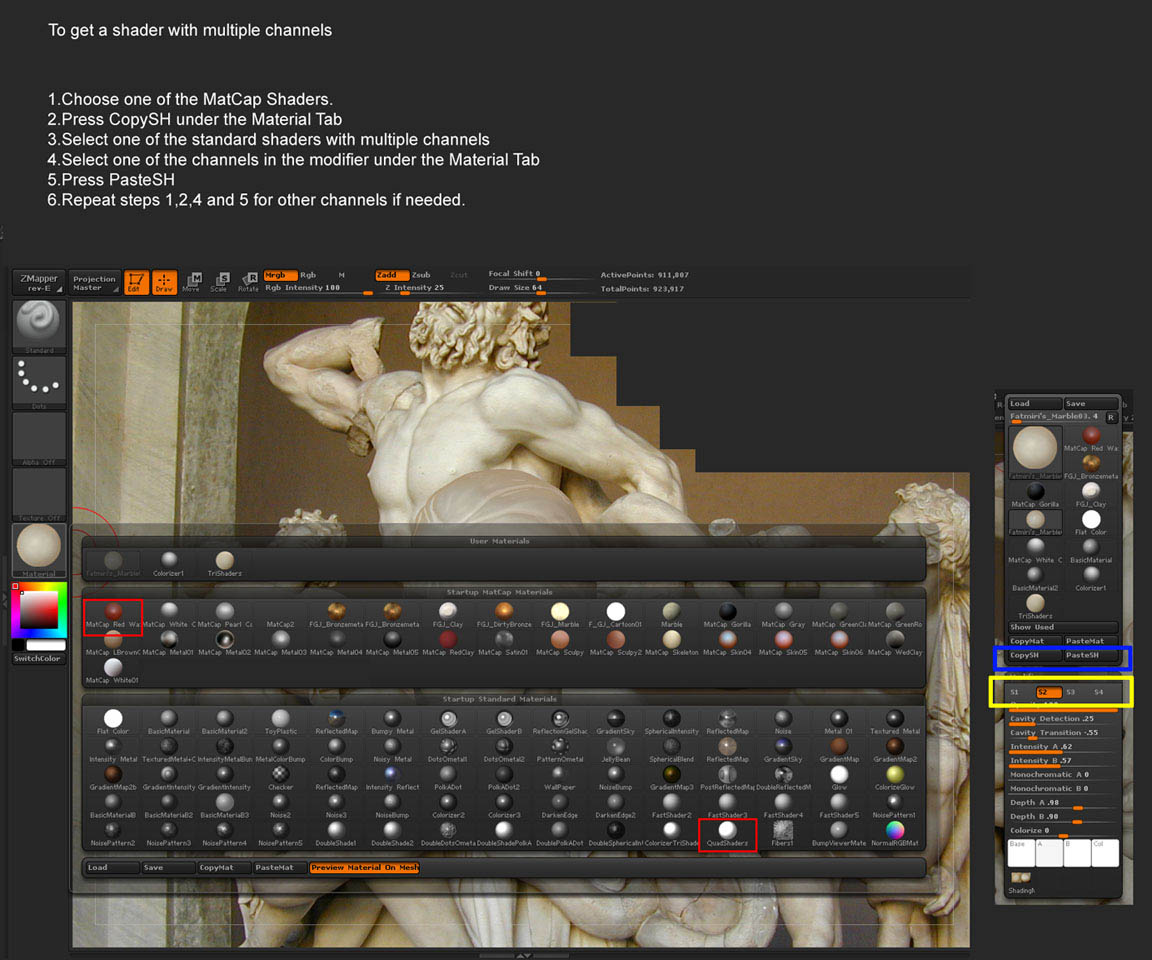Open the Standard brush picker
Viewport: 1152px width, 960px height.
(x=39, y=327)
